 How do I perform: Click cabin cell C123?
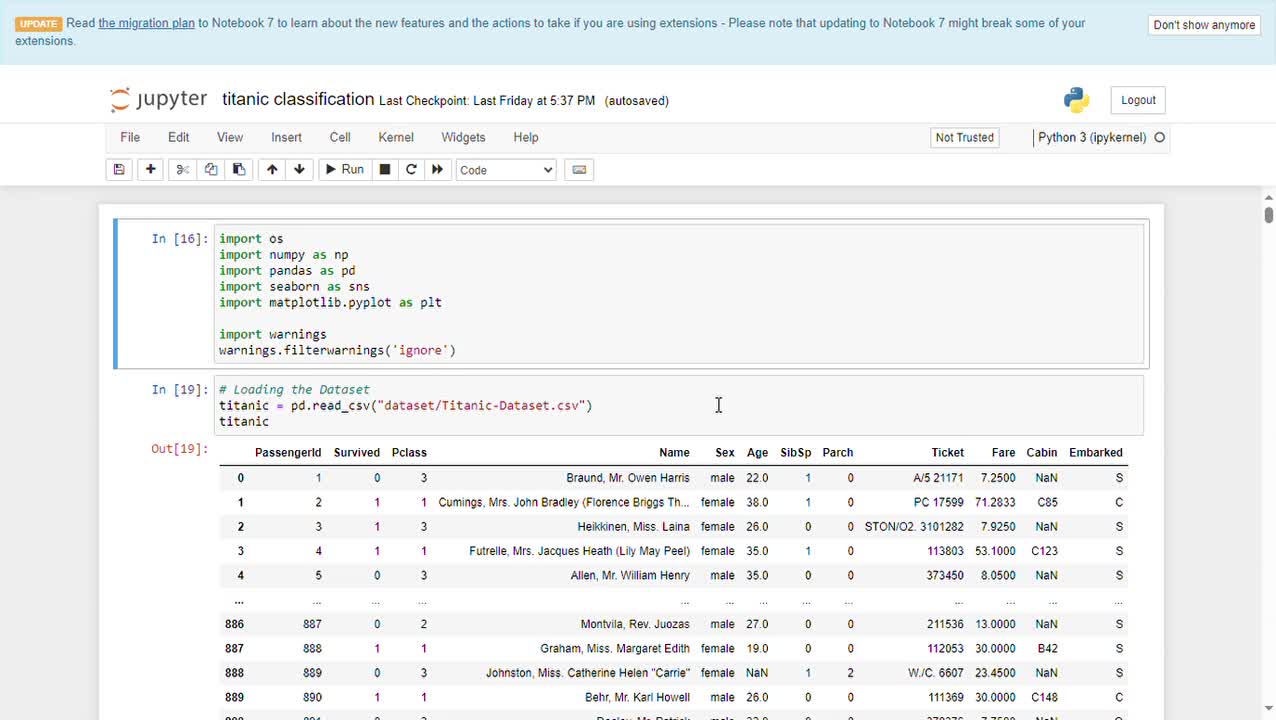pos(1044,551)
